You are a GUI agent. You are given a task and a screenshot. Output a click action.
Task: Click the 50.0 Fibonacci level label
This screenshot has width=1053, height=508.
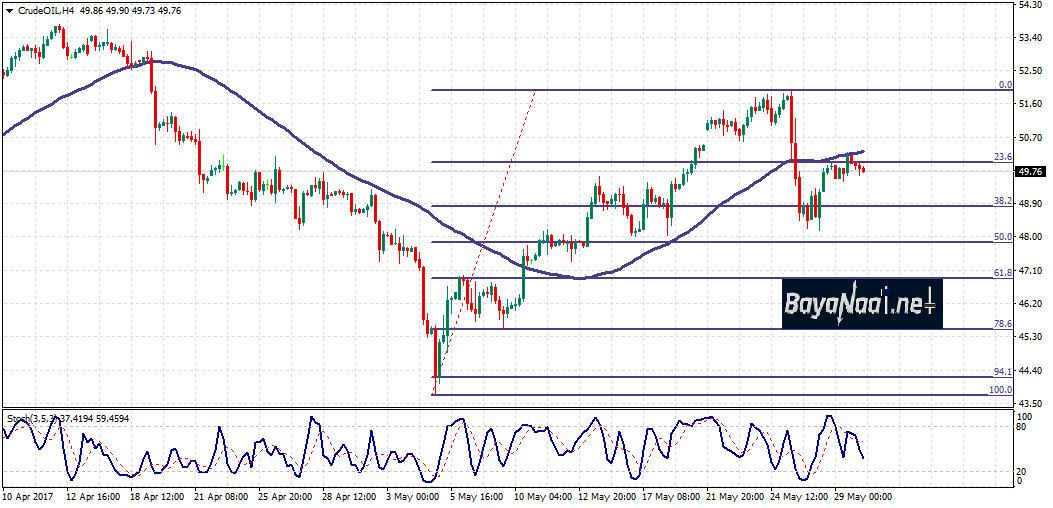click(x=1002, y=237)
